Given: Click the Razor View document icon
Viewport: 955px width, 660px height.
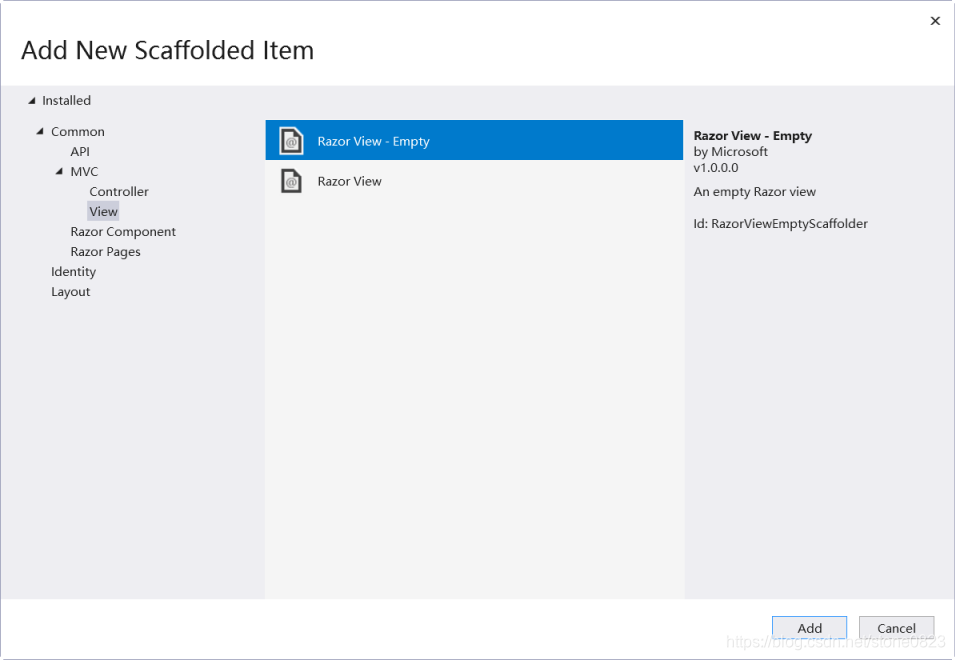Looking at the screenshot, I should 290,181.
